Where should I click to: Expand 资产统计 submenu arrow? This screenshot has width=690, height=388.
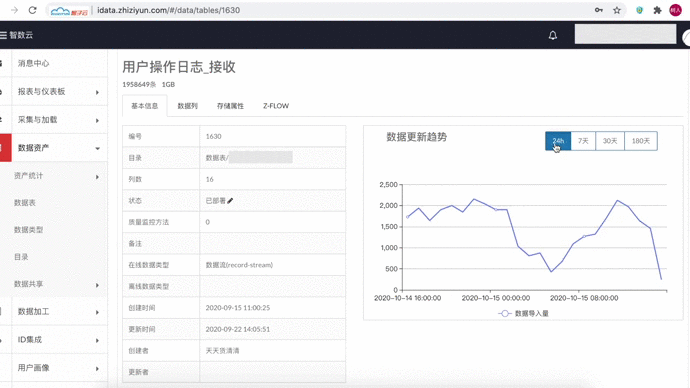[x=97, y=177]
